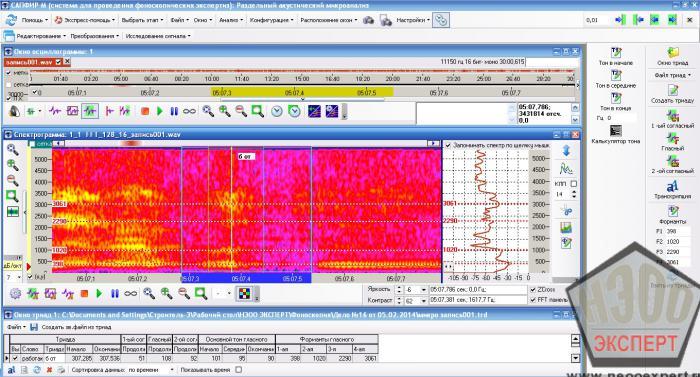The height and width of the screenshot is (377, 700).
Task: Play the oscillogram with green play button
Action: [x=159, y=111]
